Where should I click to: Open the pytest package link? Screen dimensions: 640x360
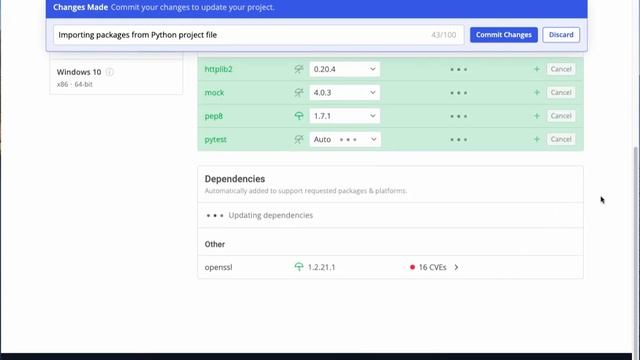tap(216, 139)
